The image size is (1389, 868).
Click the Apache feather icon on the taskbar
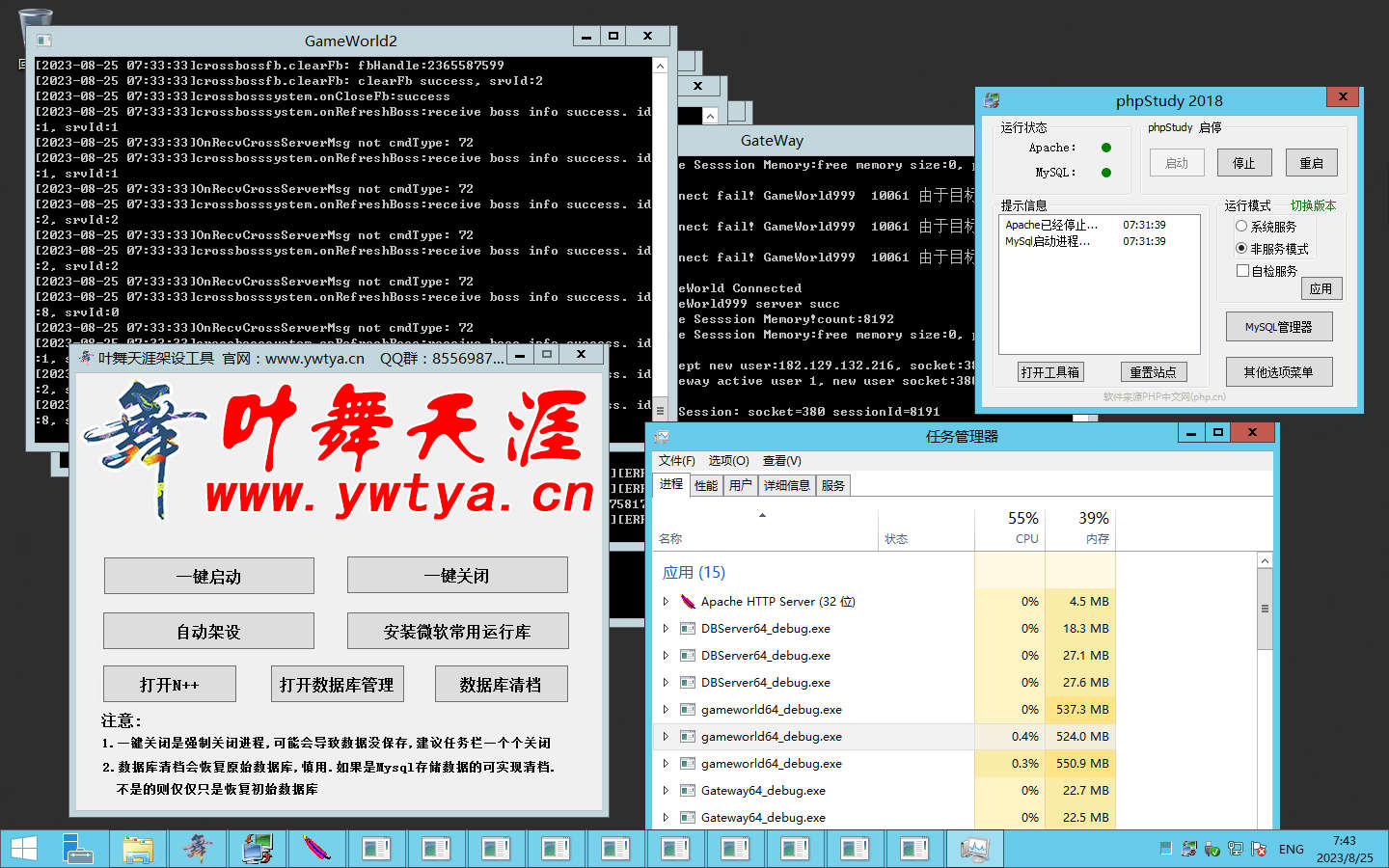[317, 849]
